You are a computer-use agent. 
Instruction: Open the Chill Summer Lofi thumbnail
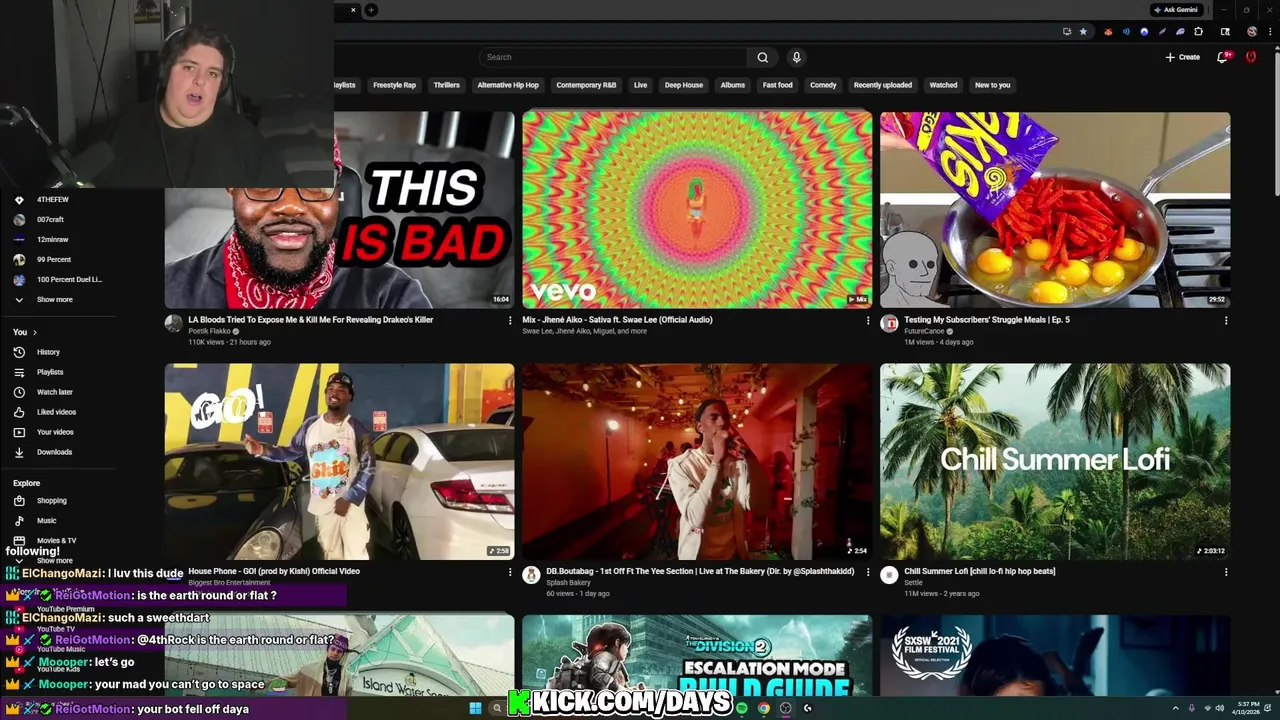tap(1055, 461)
